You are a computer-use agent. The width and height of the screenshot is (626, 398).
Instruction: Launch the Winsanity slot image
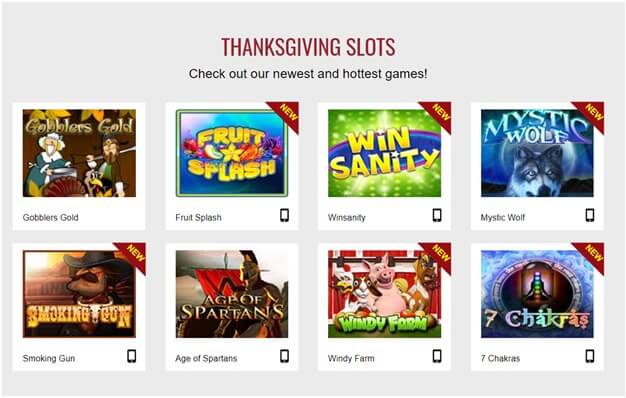tap(384, 153)
